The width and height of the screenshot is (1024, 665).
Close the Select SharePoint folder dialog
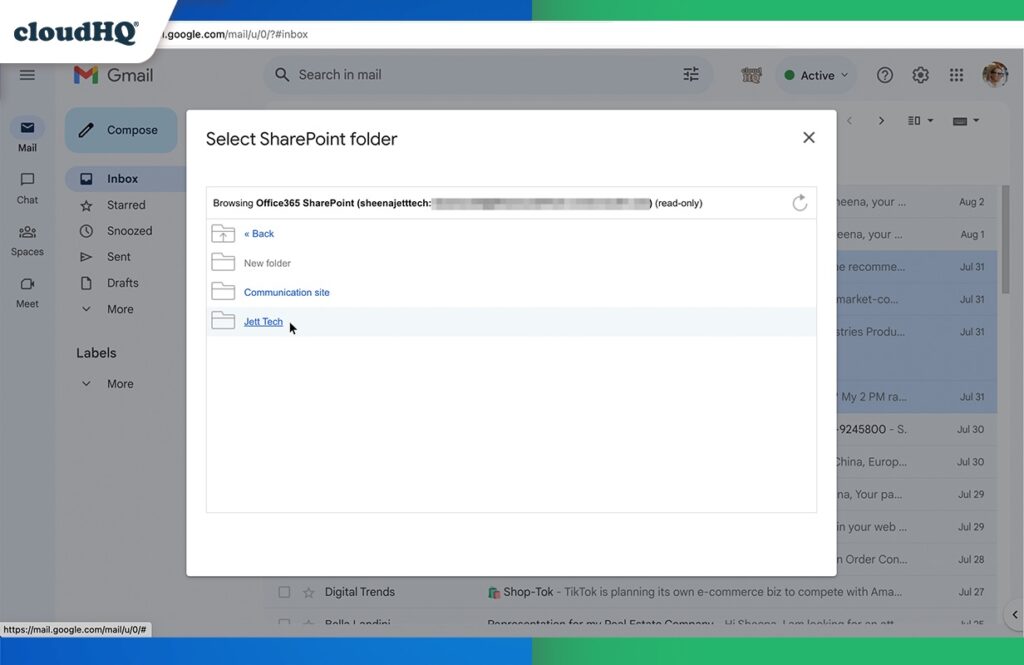809,138
